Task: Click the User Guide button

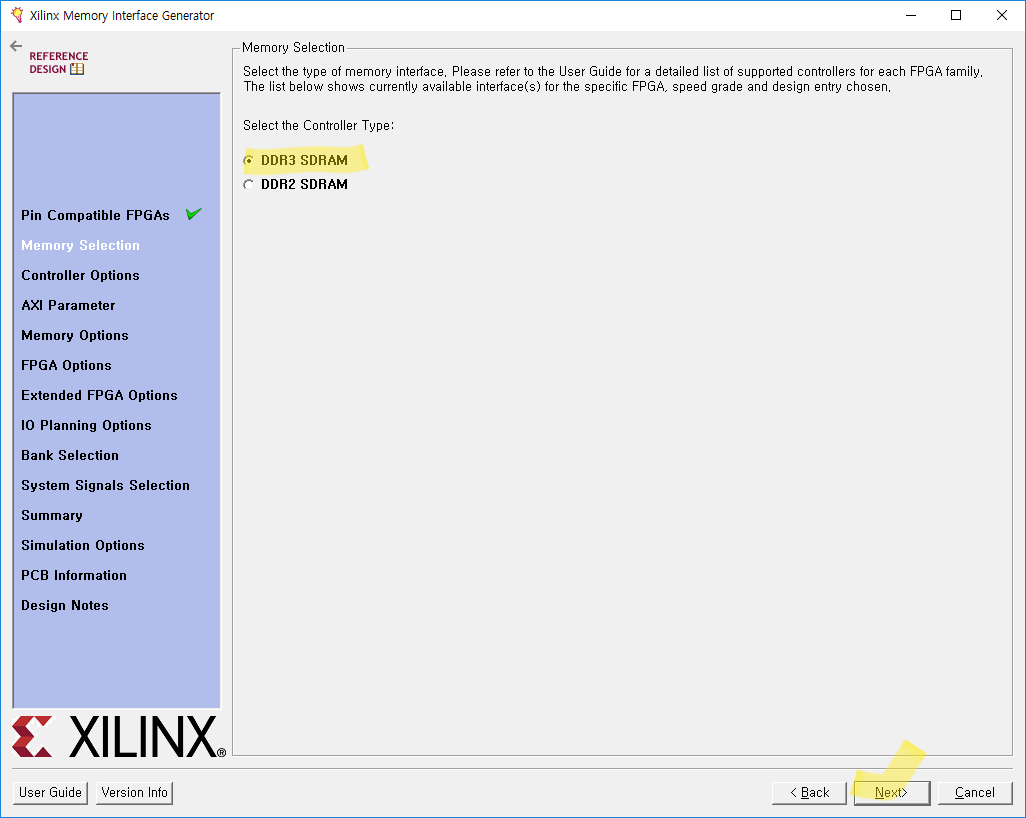Action: 50,792
